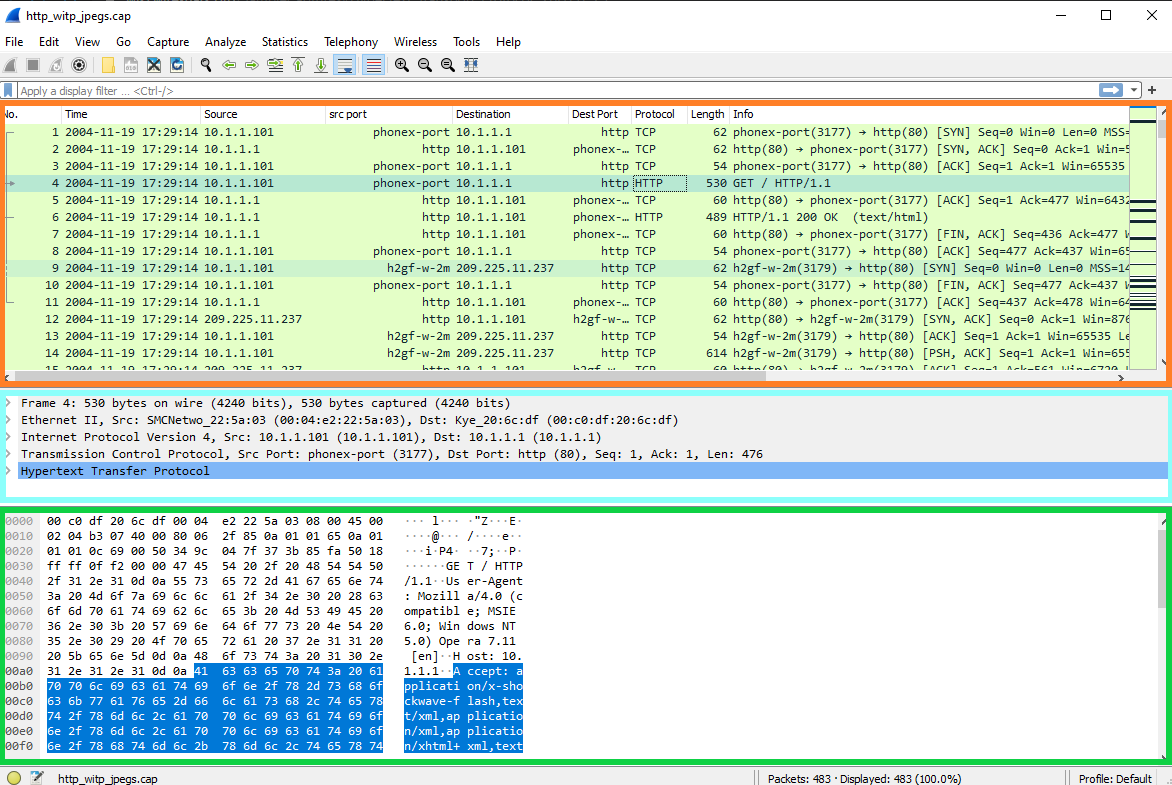1172x785 pixels.
Task: Toggle auto-scroll to last packet button
Action: tap(345, 65)
